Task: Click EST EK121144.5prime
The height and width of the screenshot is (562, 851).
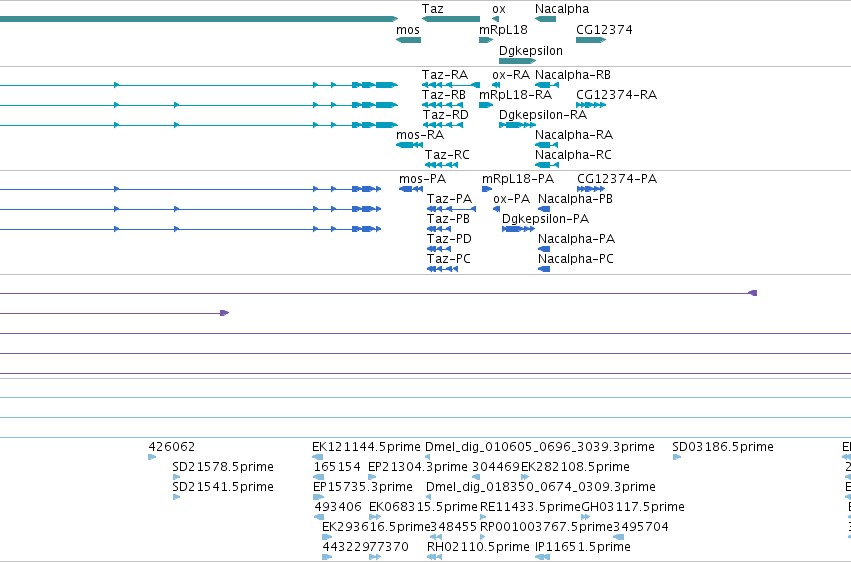Action: tap(366, 447)
